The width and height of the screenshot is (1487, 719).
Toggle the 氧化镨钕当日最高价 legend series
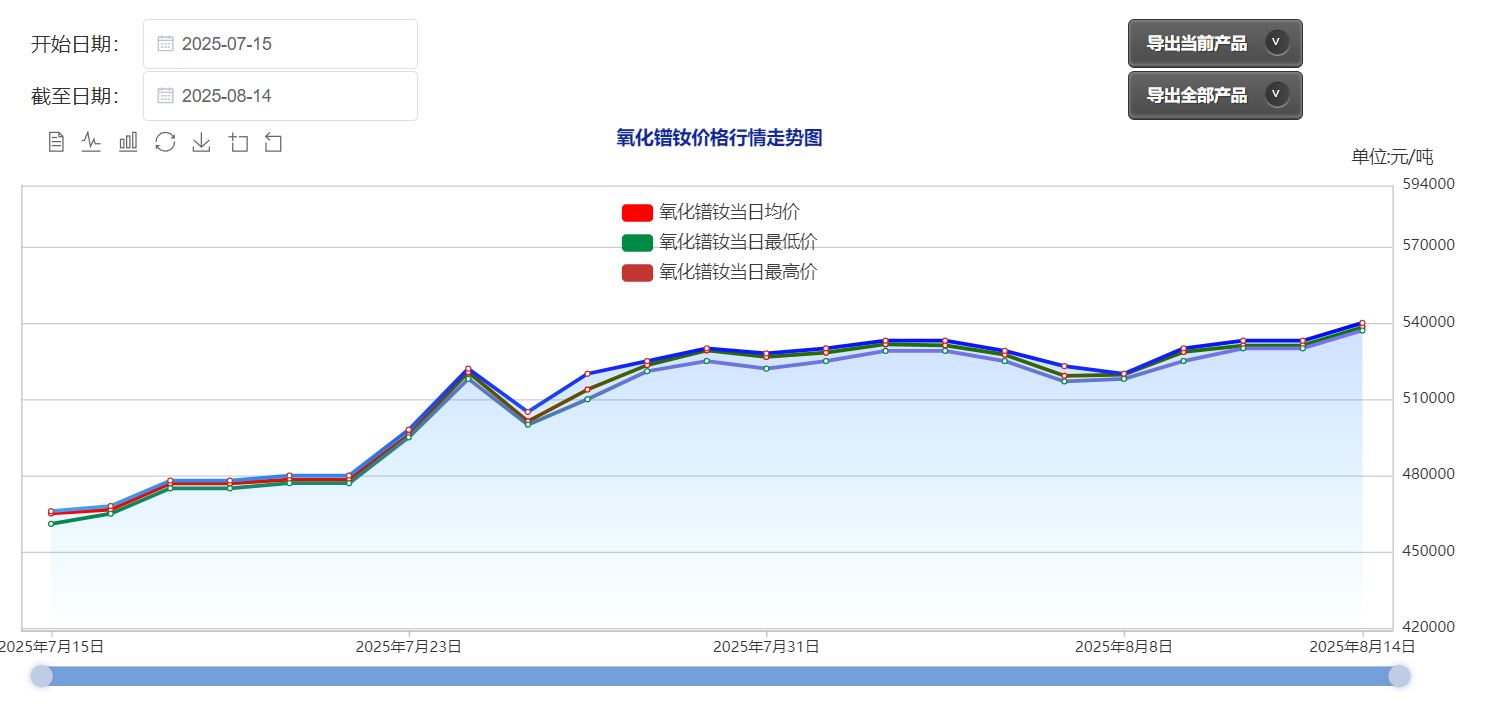[719, 272]
